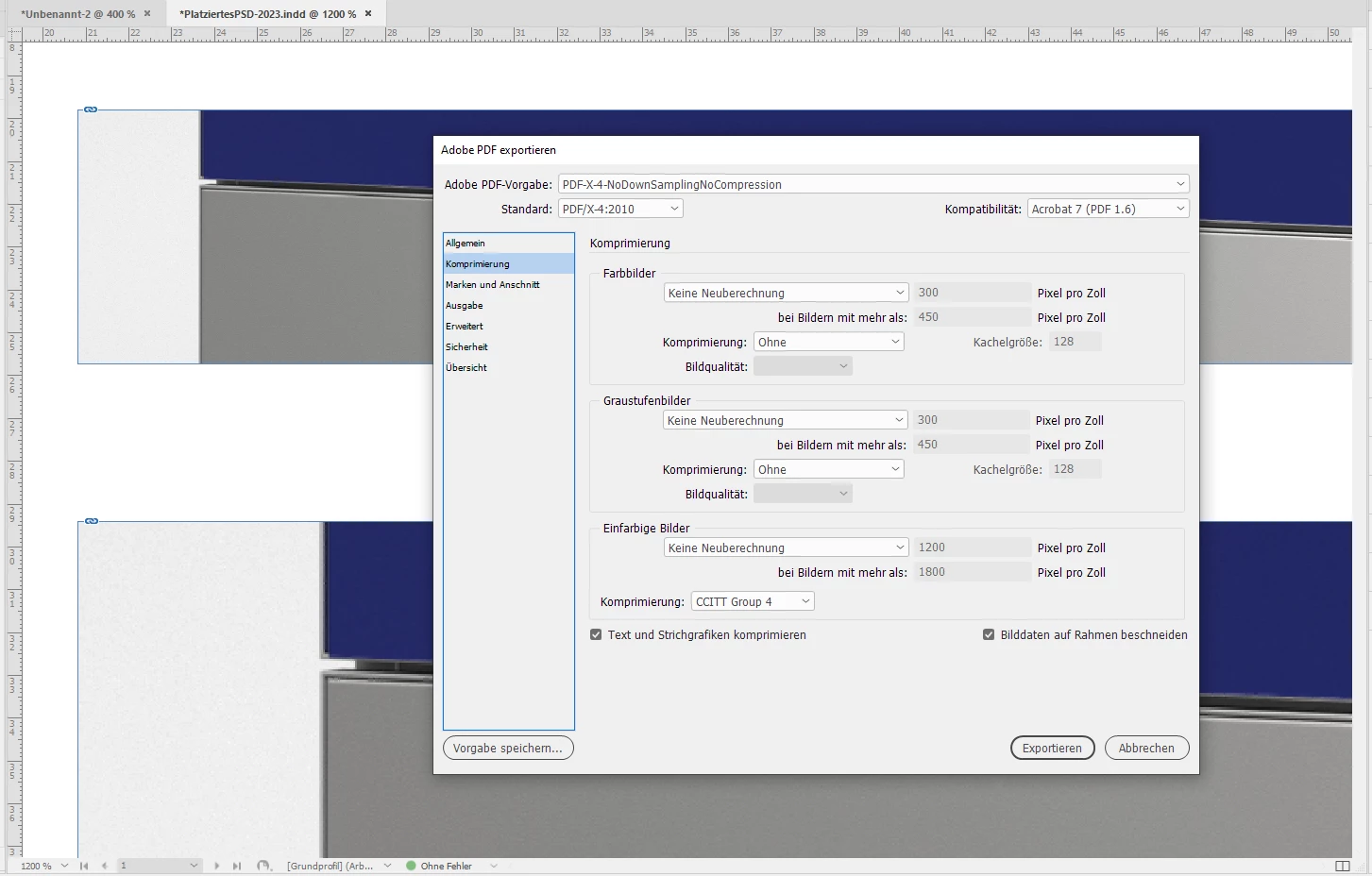Click the ruler origin corner box

pos(13,34)
